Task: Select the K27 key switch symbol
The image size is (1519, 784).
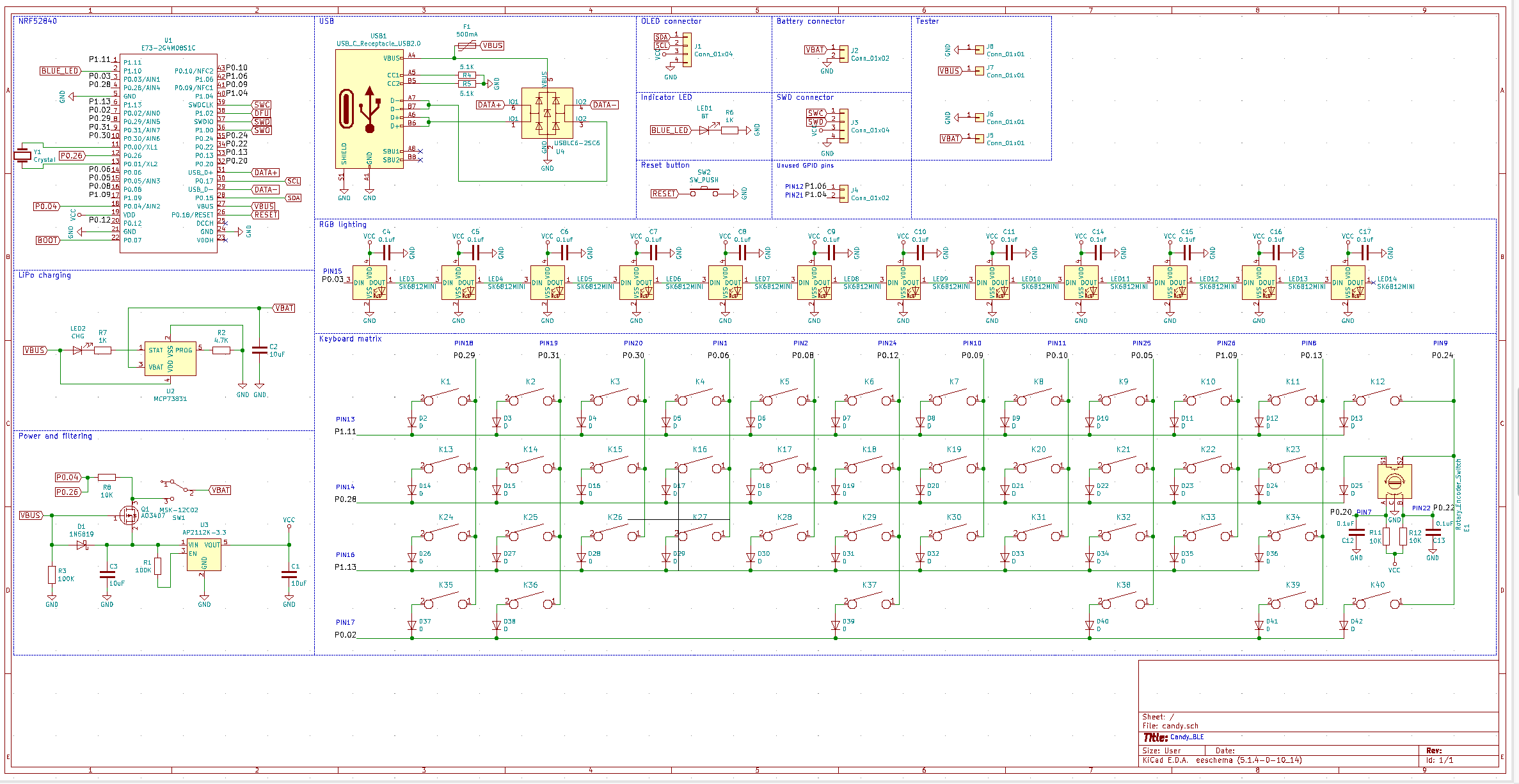Action: (700, 533)
